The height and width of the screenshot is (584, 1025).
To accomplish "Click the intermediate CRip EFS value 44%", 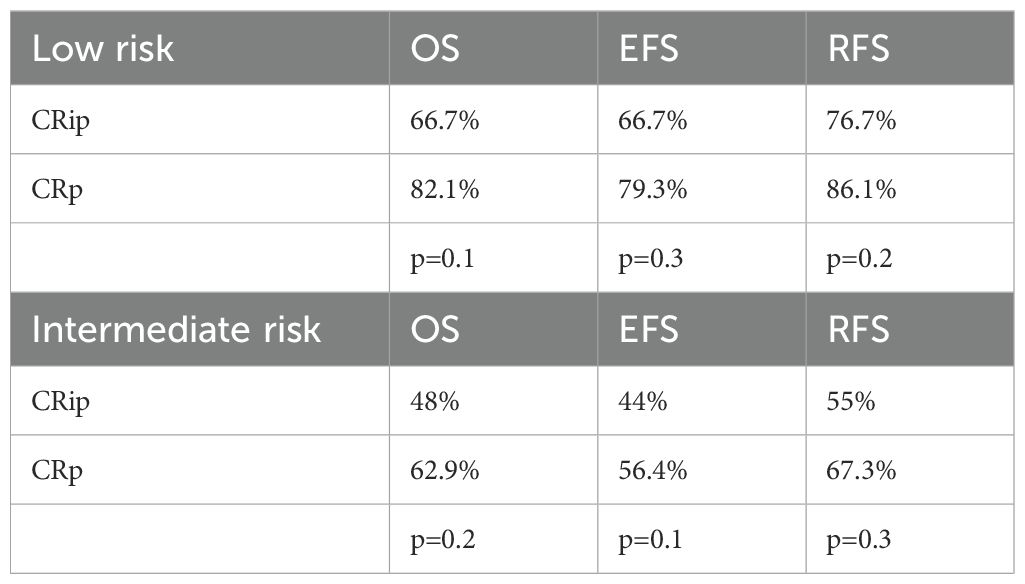I will pos(640,401).
